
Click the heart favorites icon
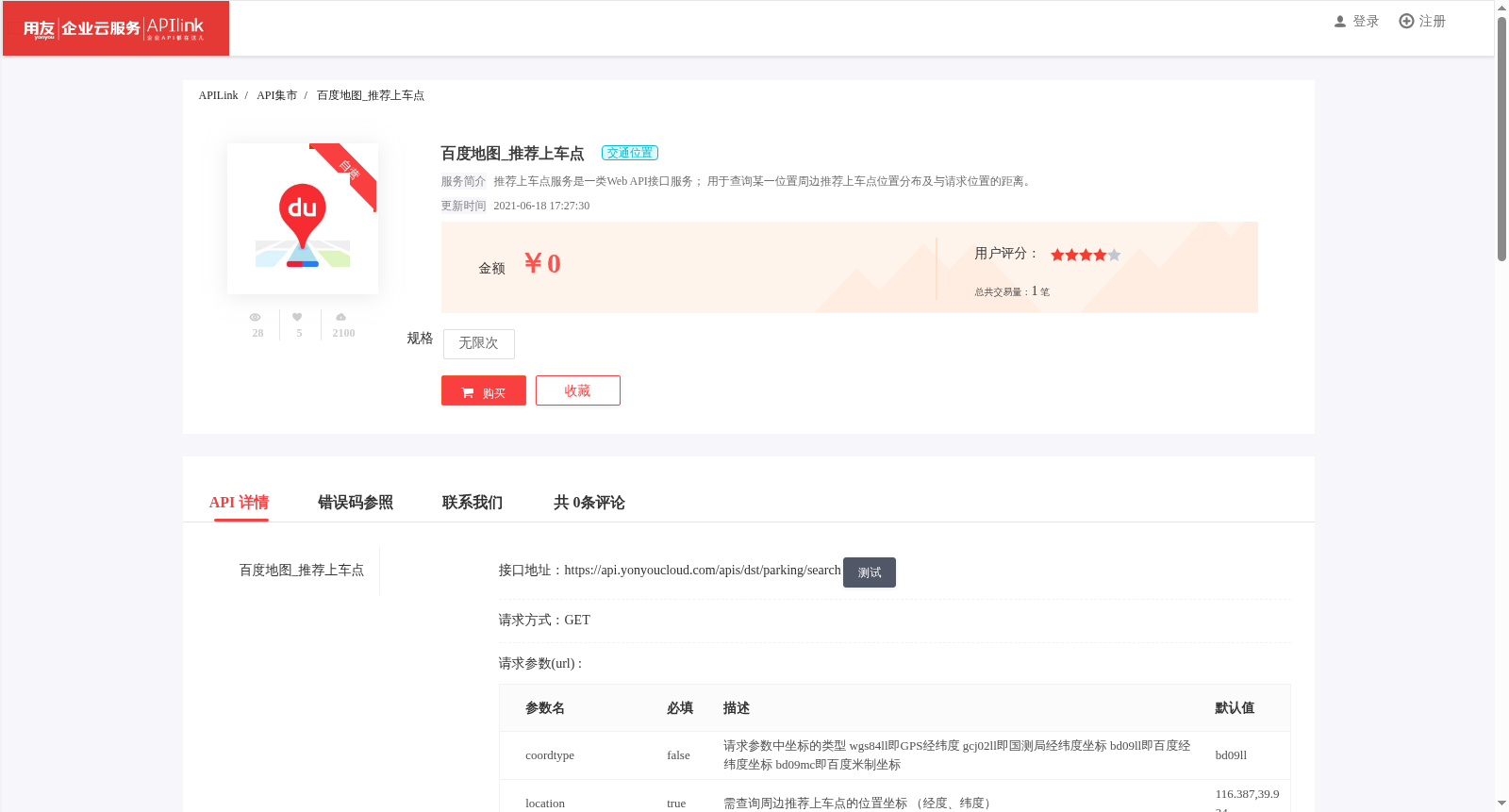[x=297, y=317]
